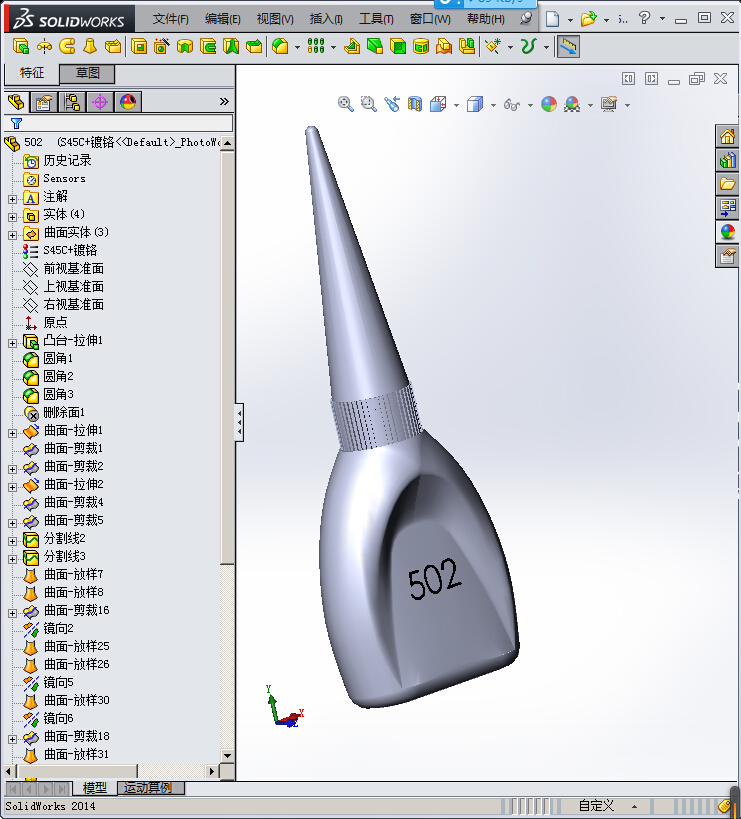Show more manager tabs chevron
Viewport: 741px width, 819px height.
tap(224, 101)
